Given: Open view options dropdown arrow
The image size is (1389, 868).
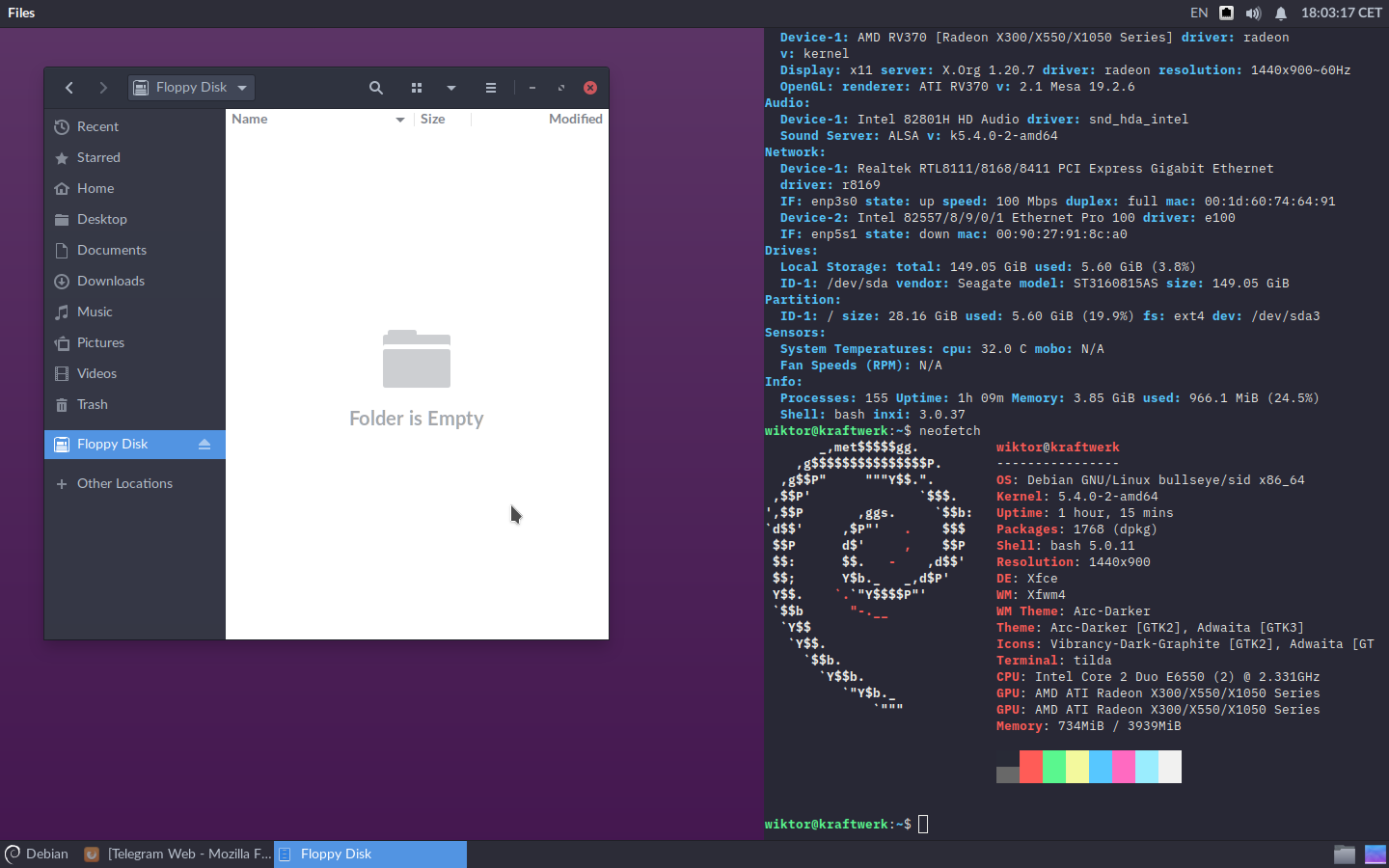Looking at the screenshot, I should pyautogui.click(x=451, y=88).
